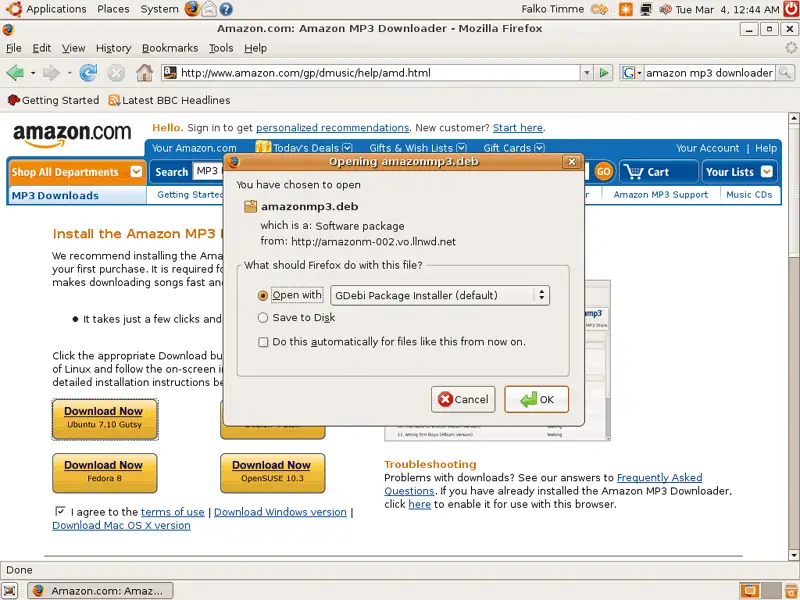Viewport: 800px width, 600px height.
Task: Click the Firefox taskbar window button
Action: (100, 591)
